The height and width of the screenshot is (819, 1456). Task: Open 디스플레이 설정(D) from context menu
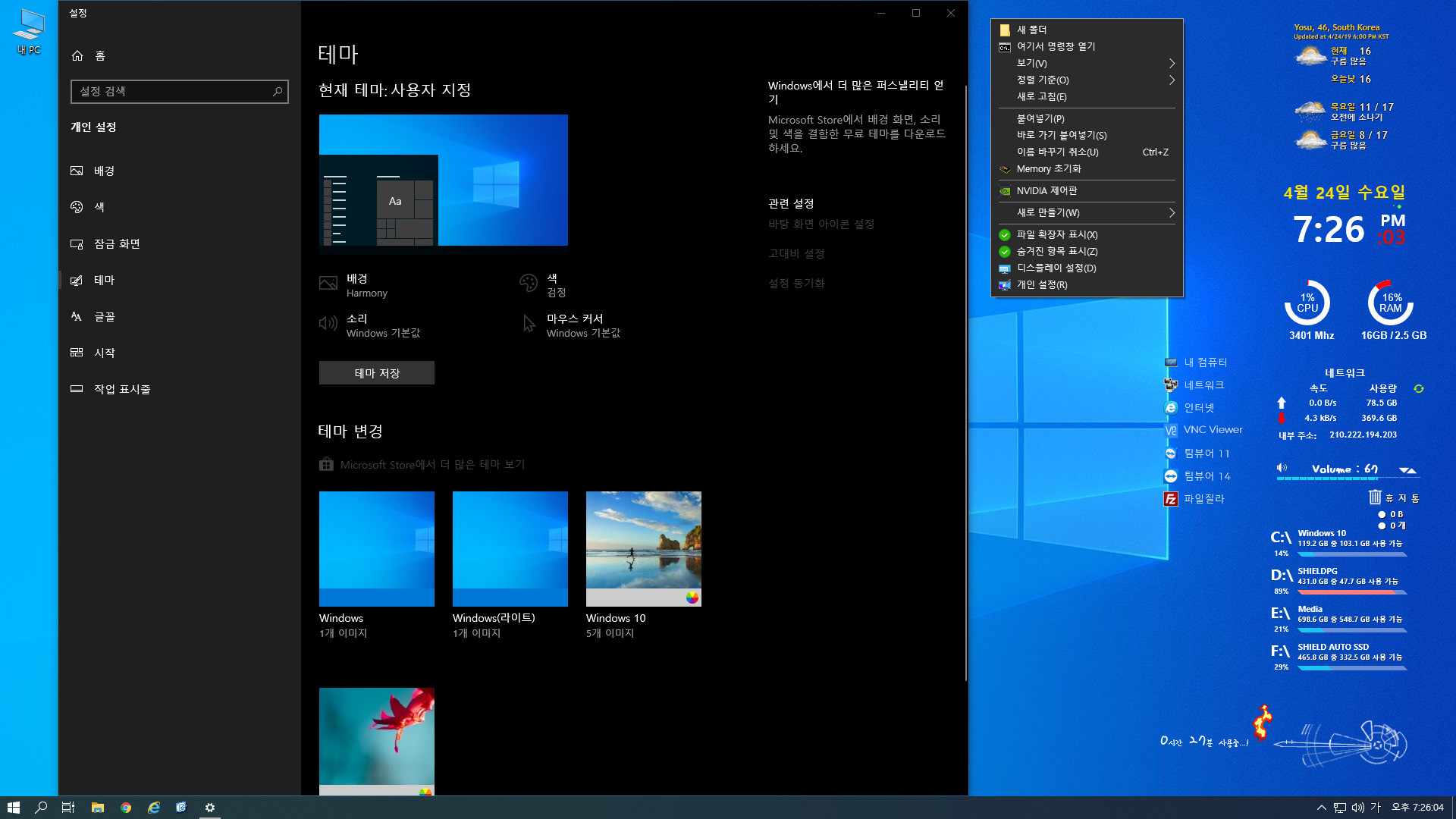tap(1087, 268)
